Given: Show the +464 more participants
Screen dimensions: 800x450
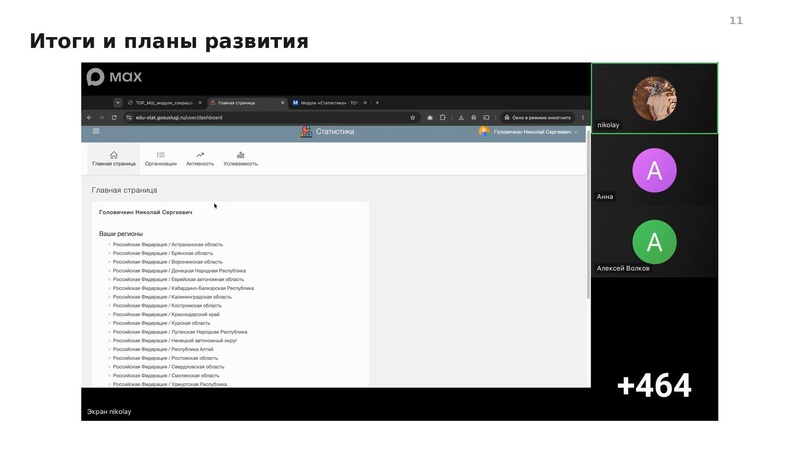Looking at the screenshot, I should pyautogui.click(x=655, y=386).
